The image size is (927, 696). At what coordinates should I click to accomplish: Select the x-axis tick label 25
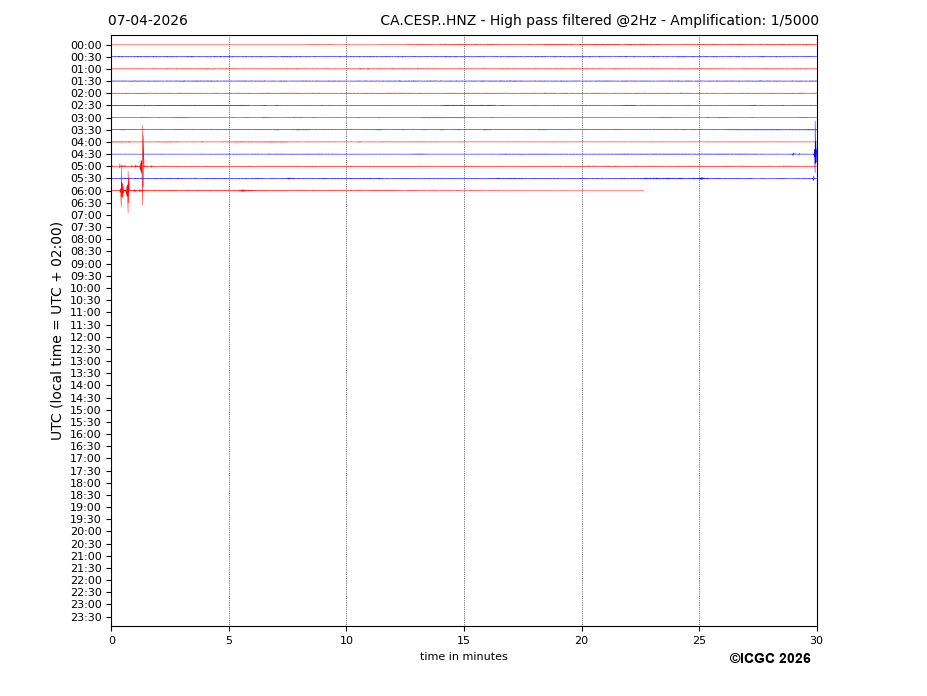click(699, 640)
